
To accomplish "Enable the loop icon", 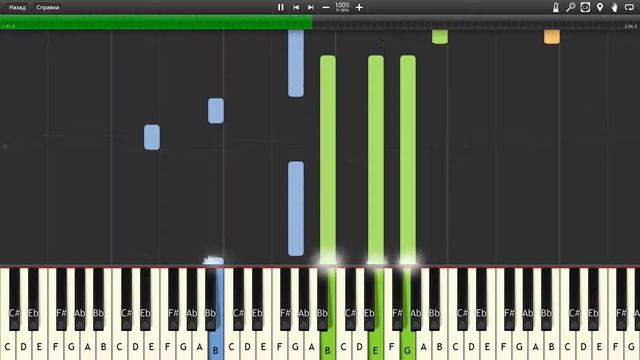I will (629, 7).
